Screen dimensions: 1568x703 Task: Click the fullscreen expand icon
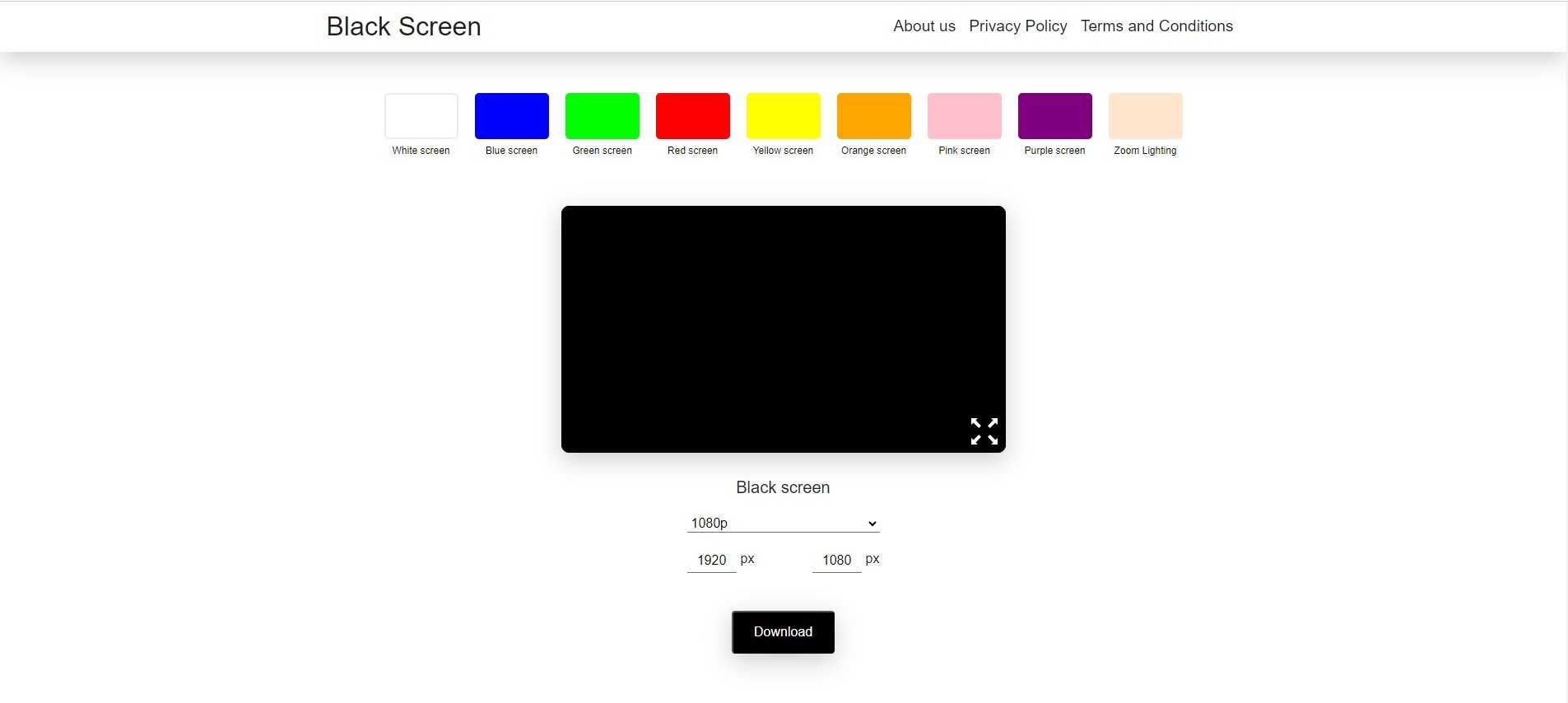tap(984, 431)
